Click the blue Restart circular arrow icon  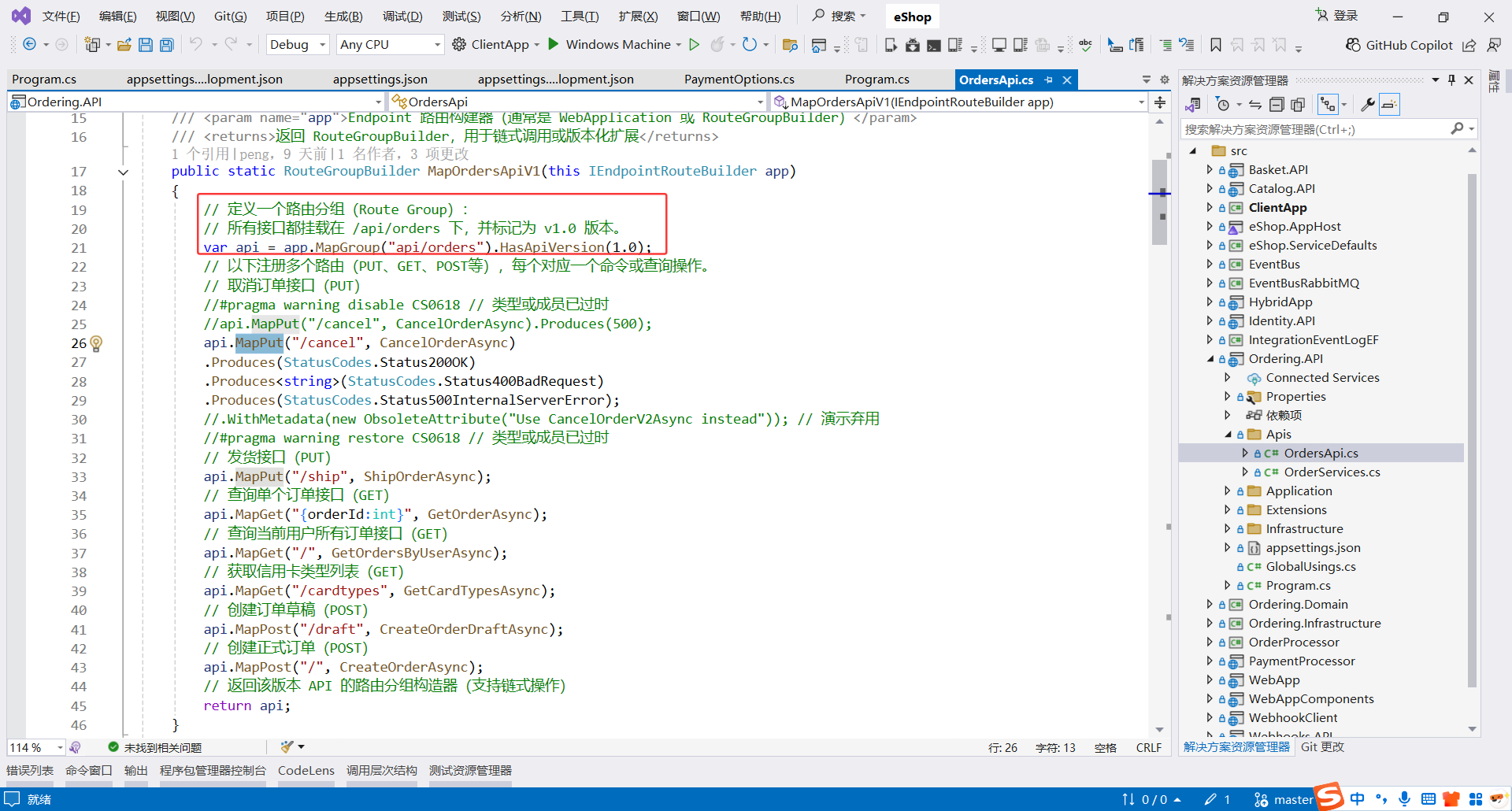coord(750,45)
